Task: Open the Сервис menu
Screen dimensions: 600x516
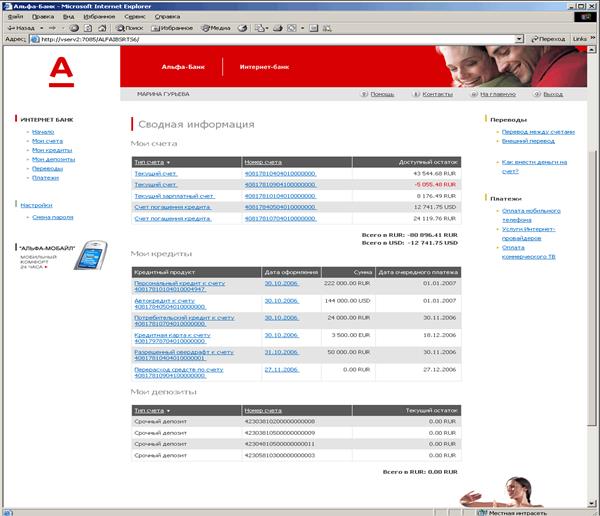Action: coord(134,17)
